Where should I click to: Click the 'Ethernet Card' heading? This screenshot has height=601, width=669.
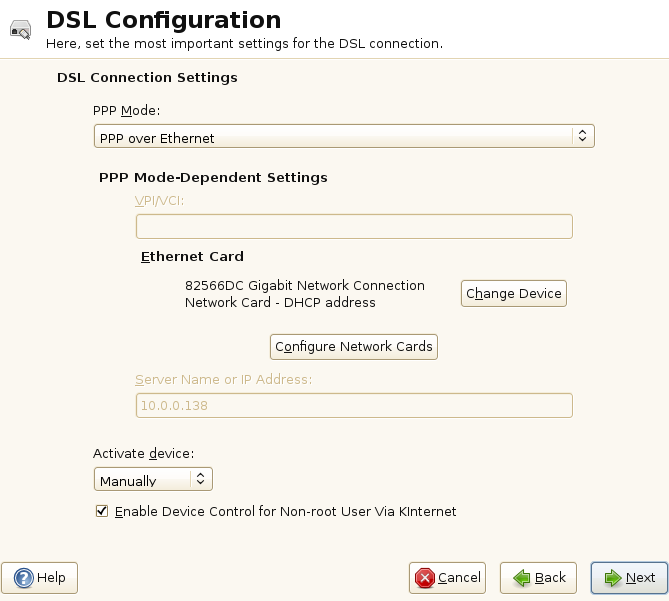pyautogui.click(x=192, y=257)
